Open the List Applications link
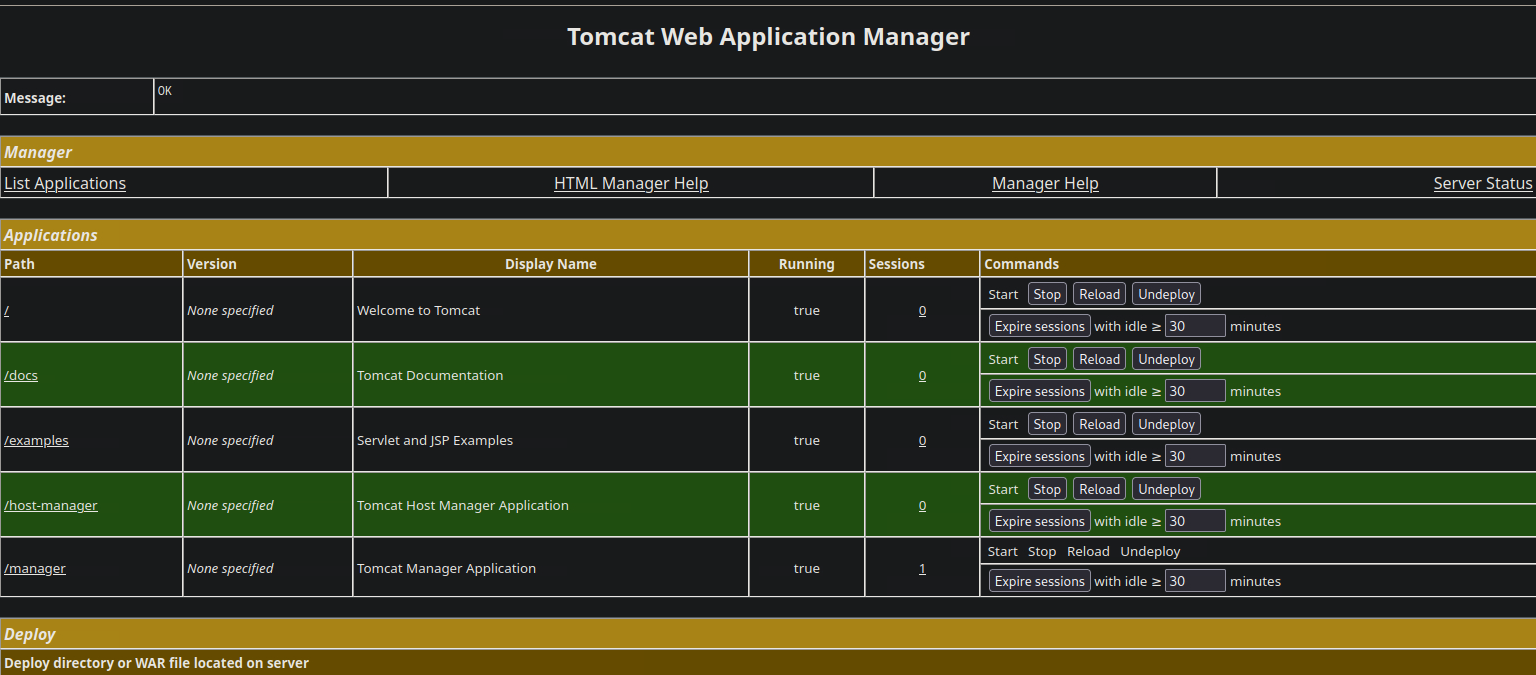Screen dimensions: 1536x675 point(65,183)
